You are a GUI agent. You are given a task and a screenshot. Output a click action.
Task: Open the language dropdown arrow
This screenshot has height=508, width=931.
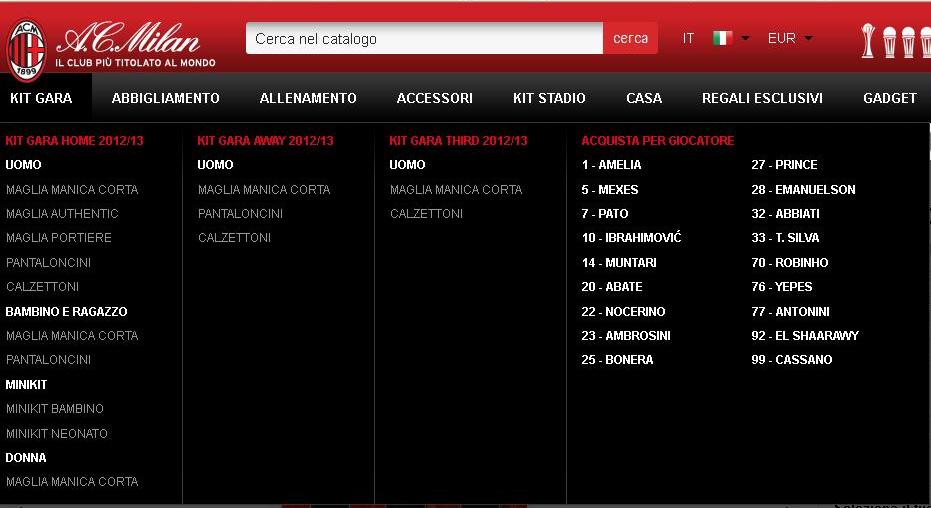point(746,39)
